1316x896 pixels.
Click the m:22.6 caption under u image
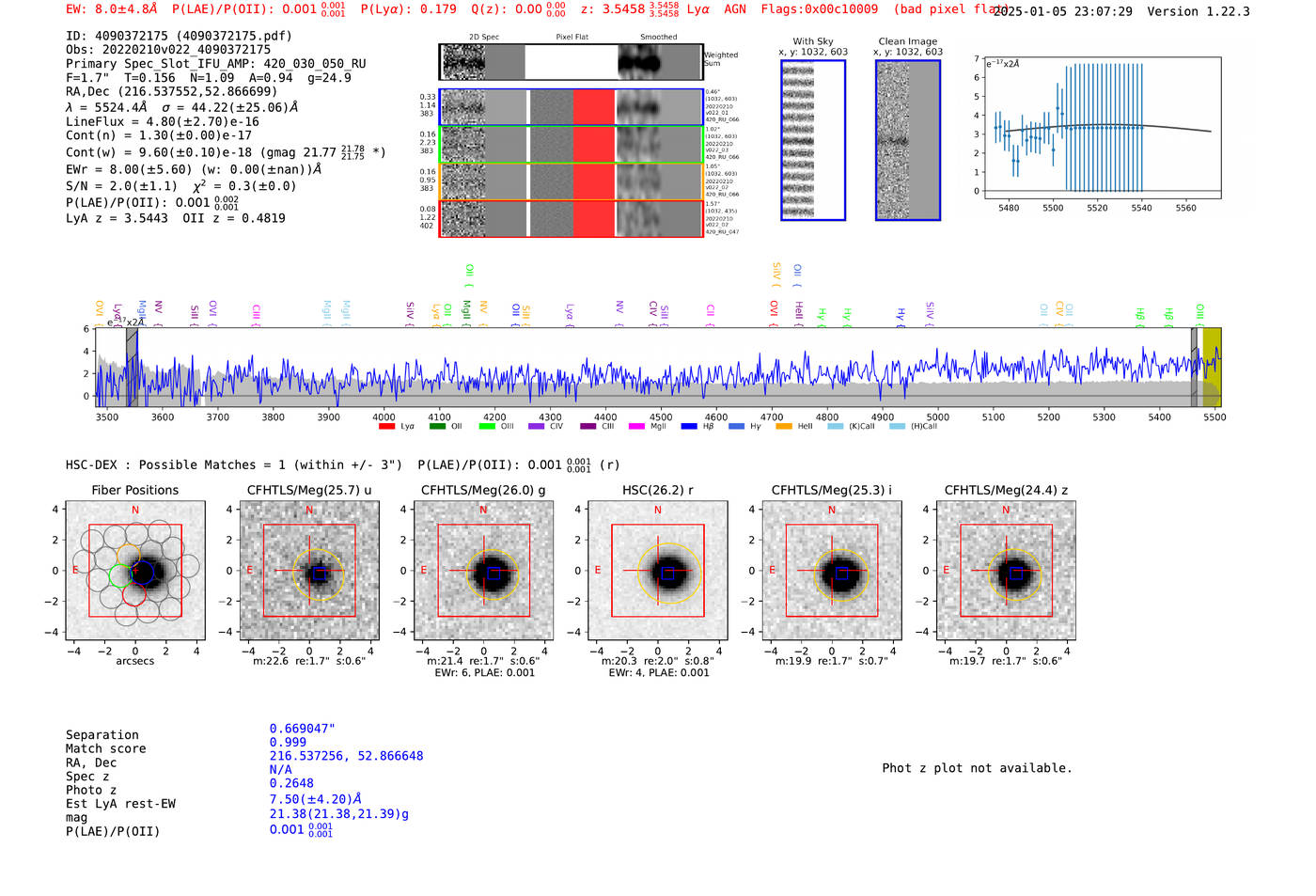point(309,661)
